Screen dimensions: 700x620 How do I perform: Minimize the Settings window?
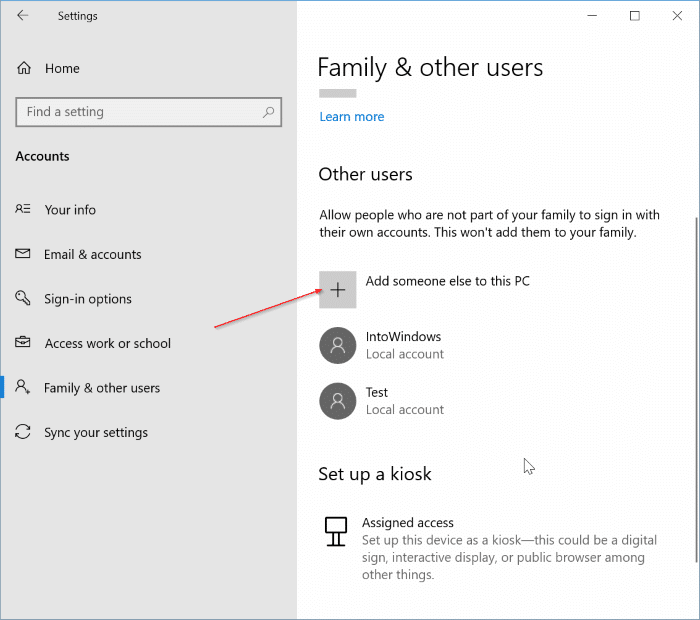click(592, 16)
